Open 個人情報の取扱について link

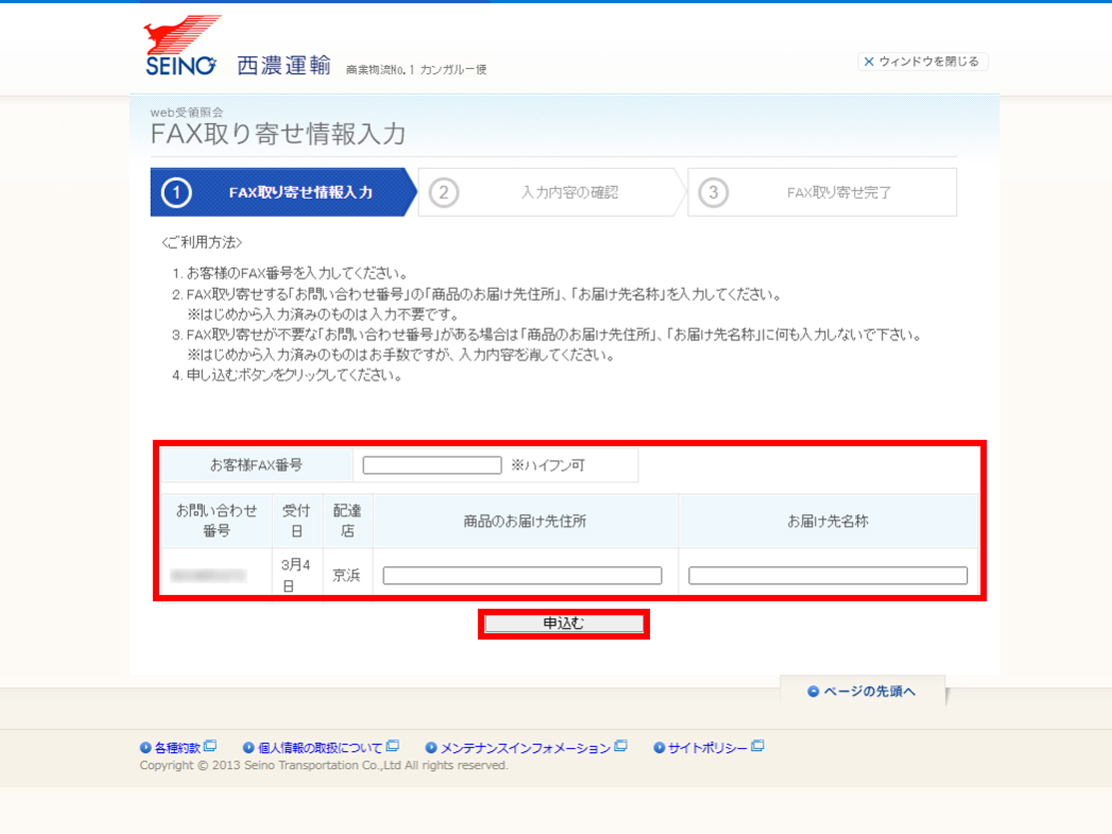tap(319, 747)
